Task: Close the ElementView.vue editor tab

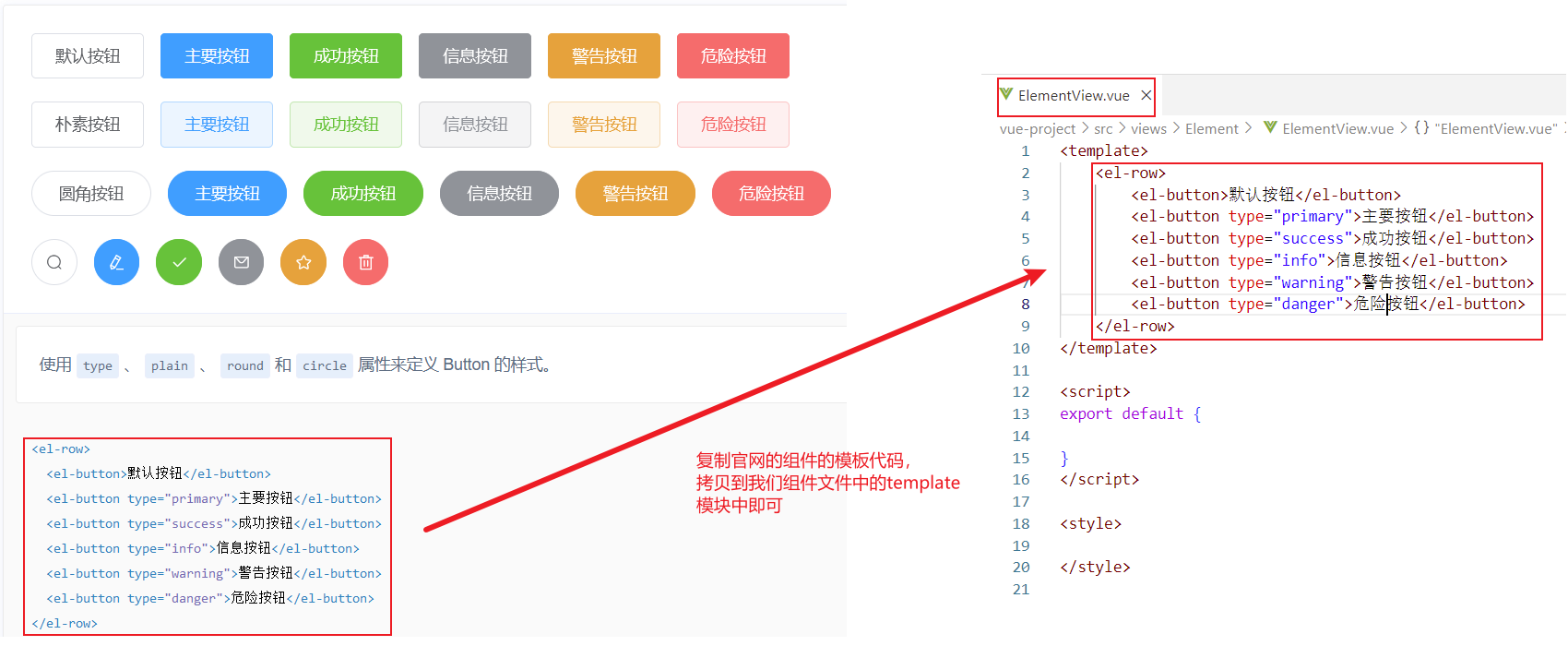Action: (1146, 95)
